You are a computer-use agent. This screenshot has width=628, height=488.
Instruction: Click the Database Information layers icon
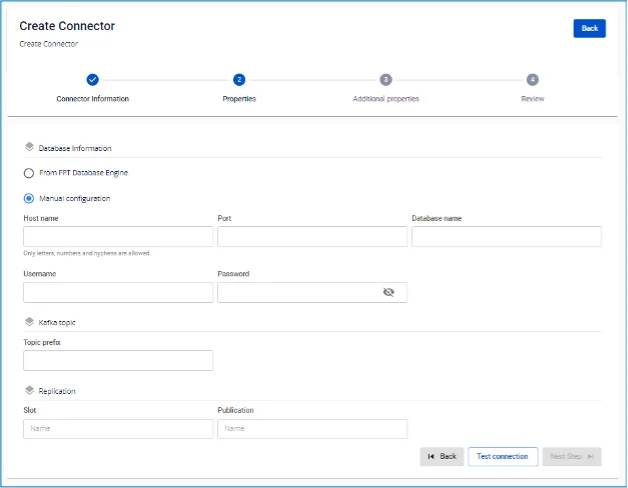(29, 147)
